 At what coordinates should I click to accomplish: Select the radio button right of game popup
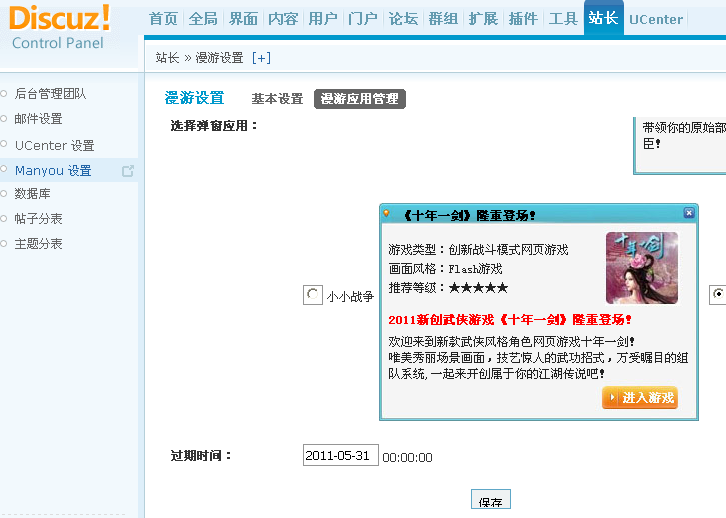click(x=718, y=294)
